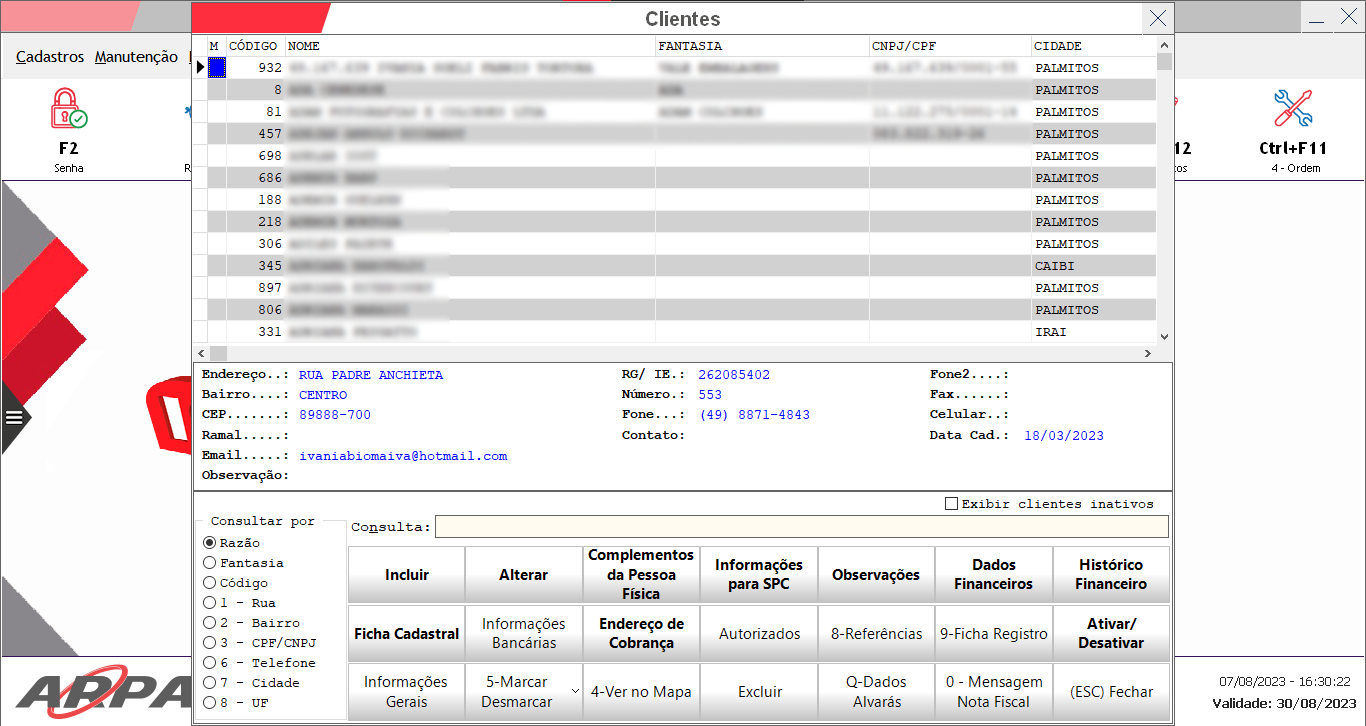Click into the Consulta search field
The height and width of the screenshot is (726, 1366).
tap(800, 527)
